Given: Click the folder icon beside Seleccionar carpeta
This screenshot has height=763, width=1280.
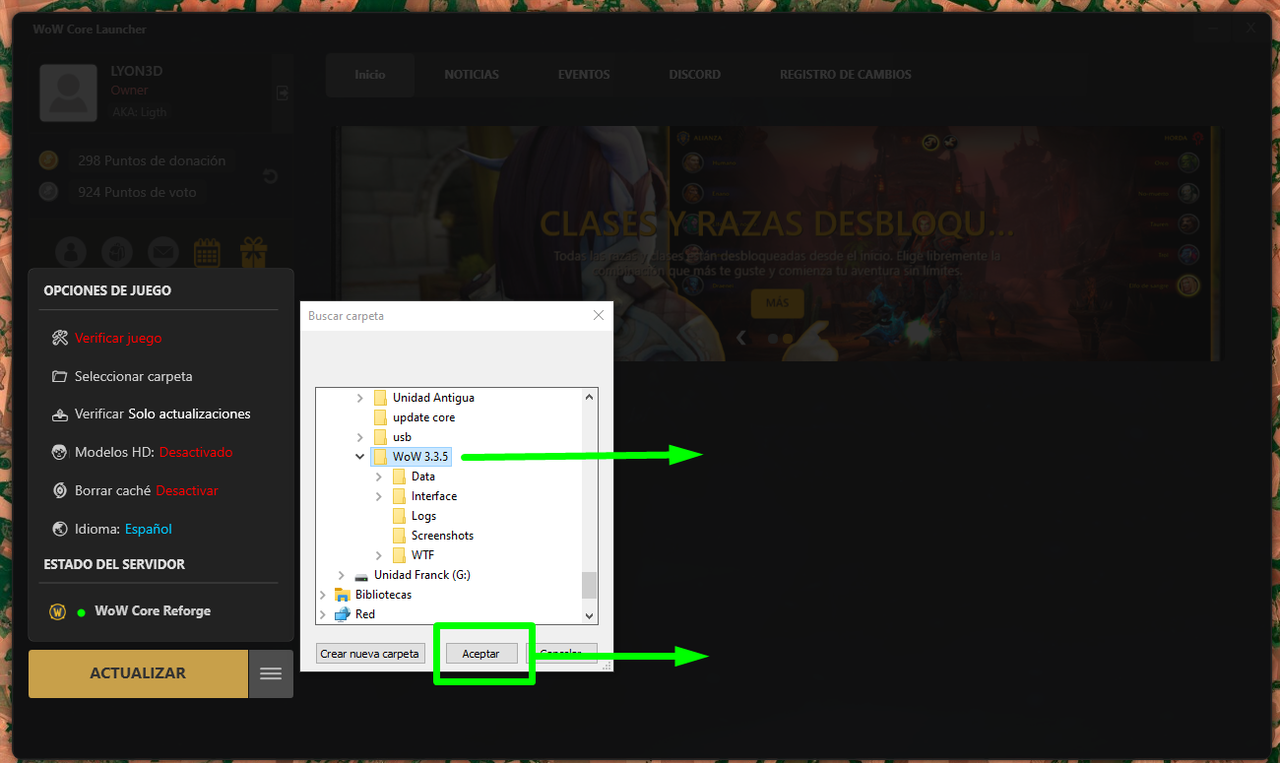Looking at the screenshot, I should point(59,376).
